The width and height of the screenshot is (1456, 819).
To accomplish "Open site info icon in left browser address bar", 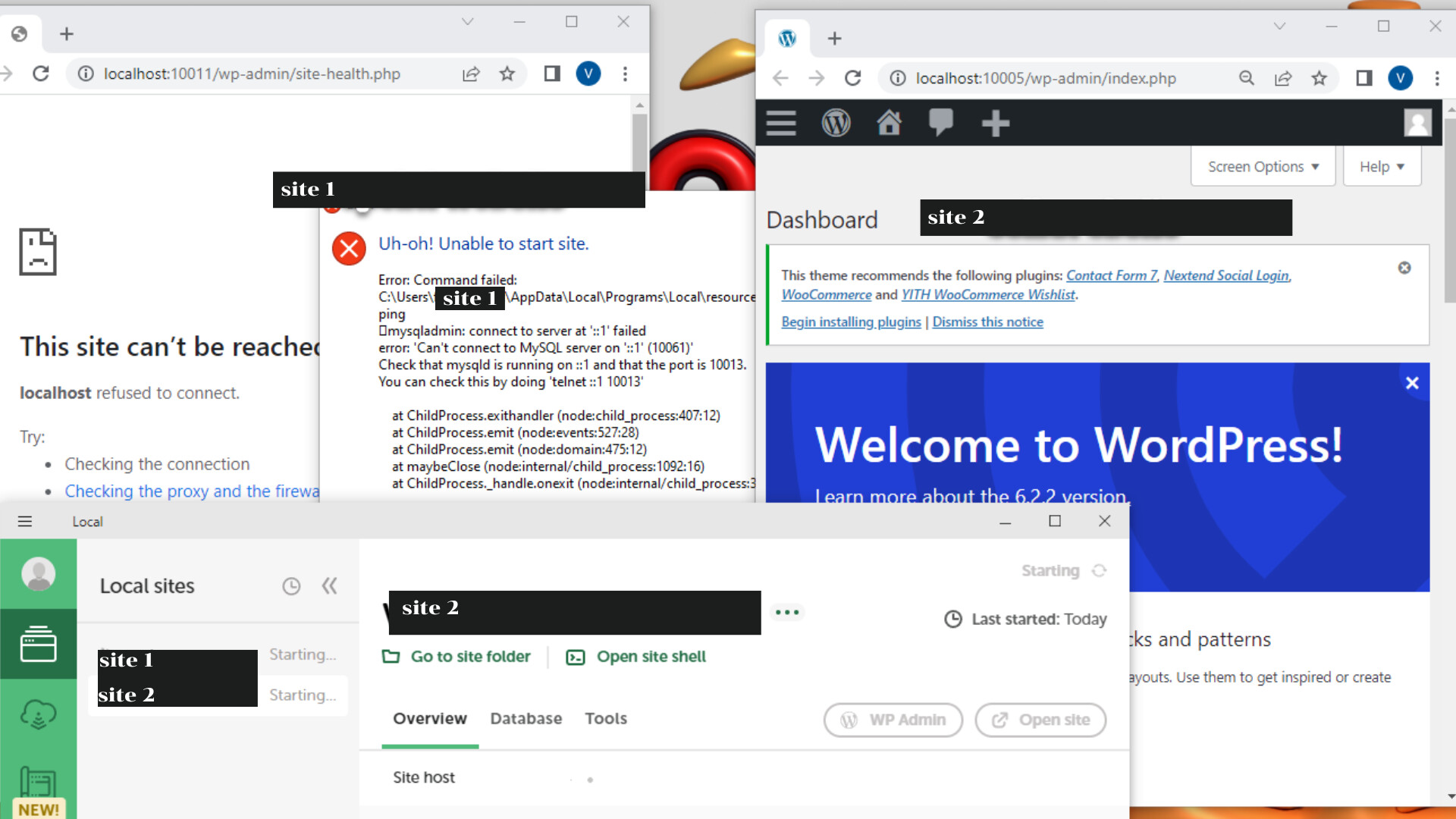I will (86, 74).
